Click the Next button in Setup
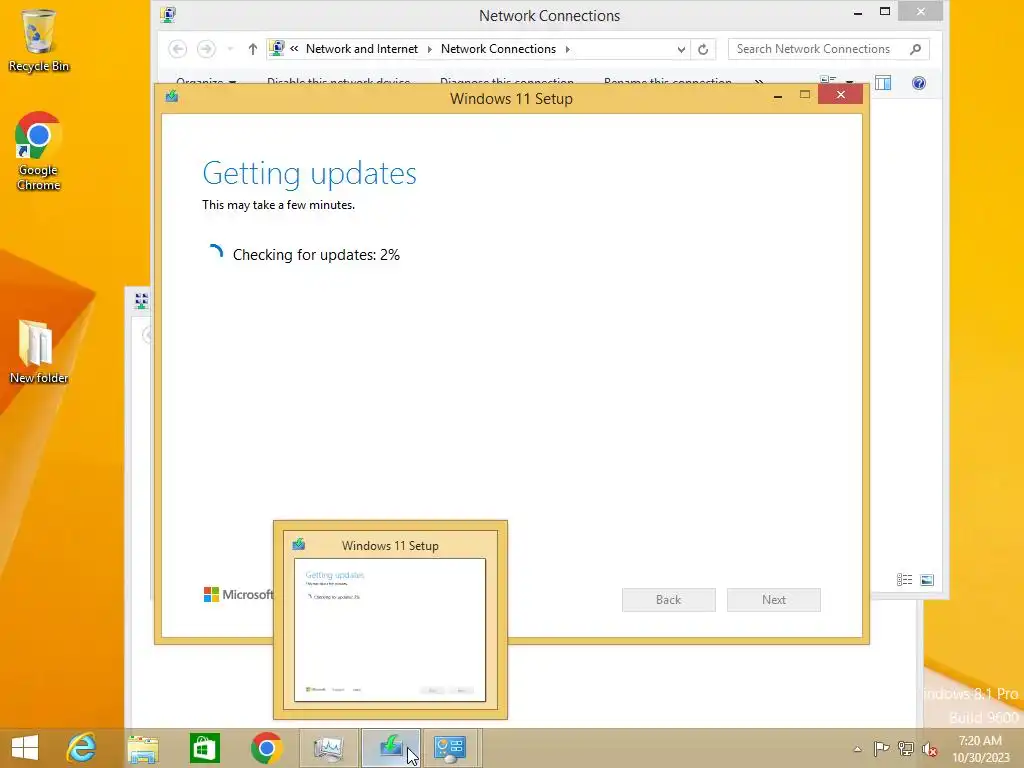The height and width of the screenshot is (768, 1024). pyautogui.click(x=774, y=600)
